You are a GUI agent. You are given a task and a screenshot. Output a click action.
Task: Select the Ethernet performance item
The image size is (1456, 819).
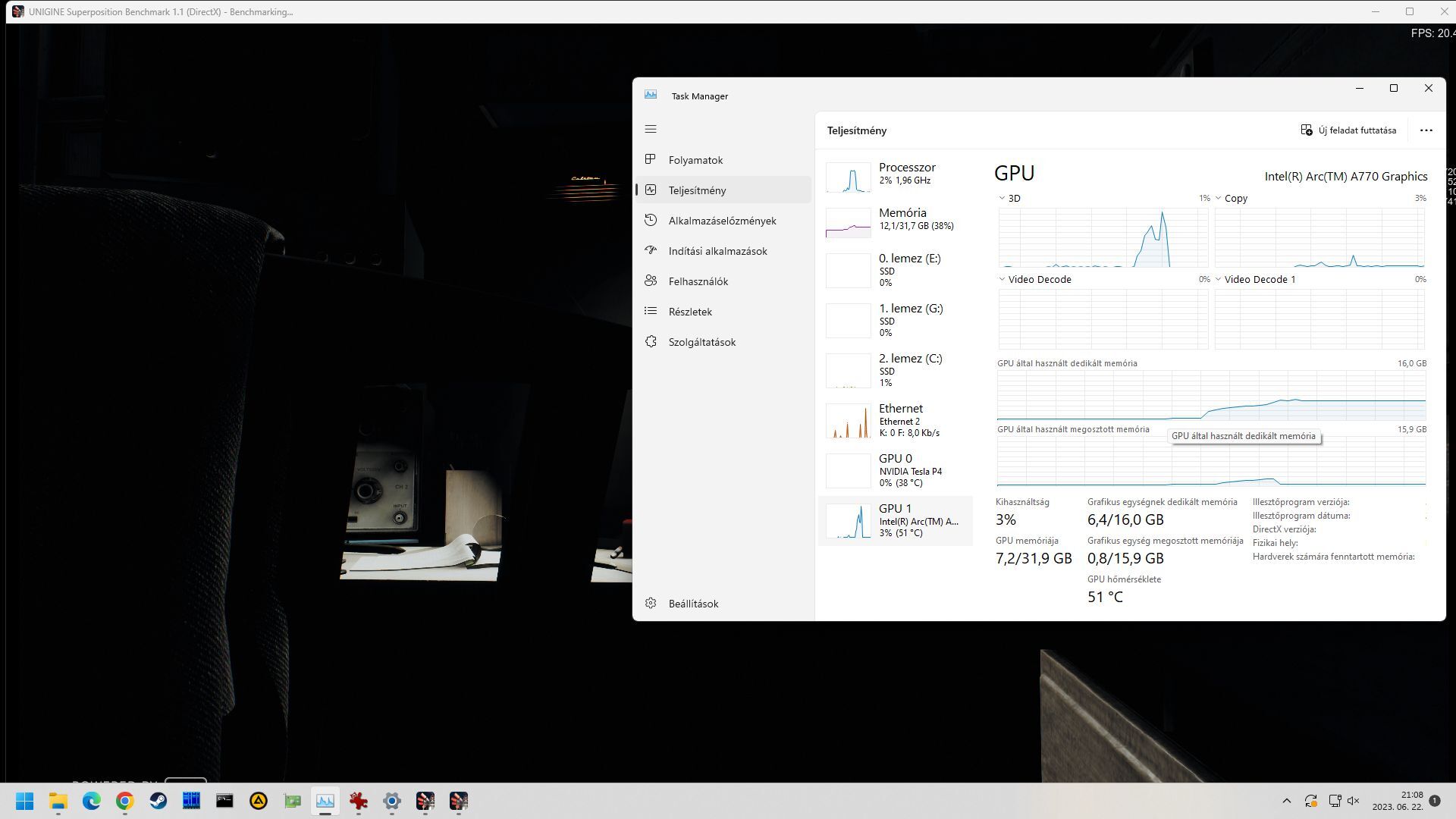(895, 420)
